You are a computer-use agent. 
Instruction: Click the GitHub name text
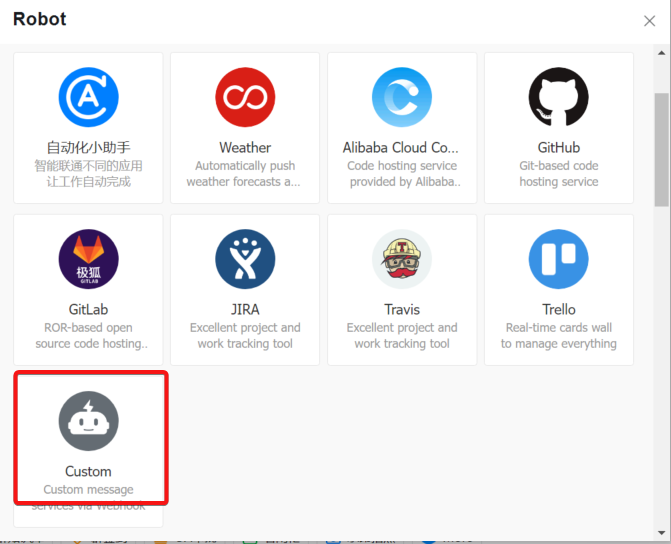[559, 148]
